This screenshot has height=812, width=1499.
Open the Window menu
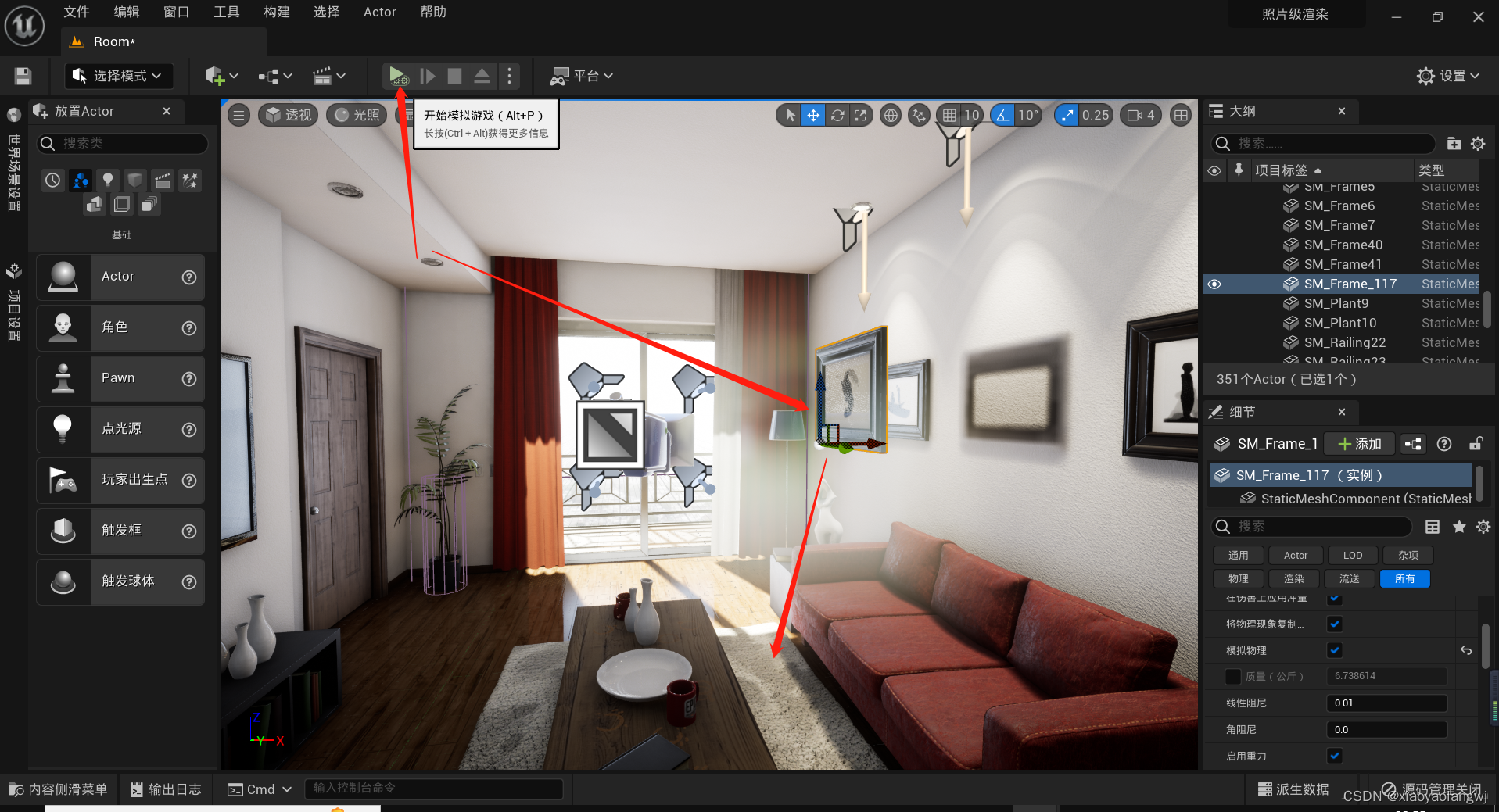[x=177, y=12]
